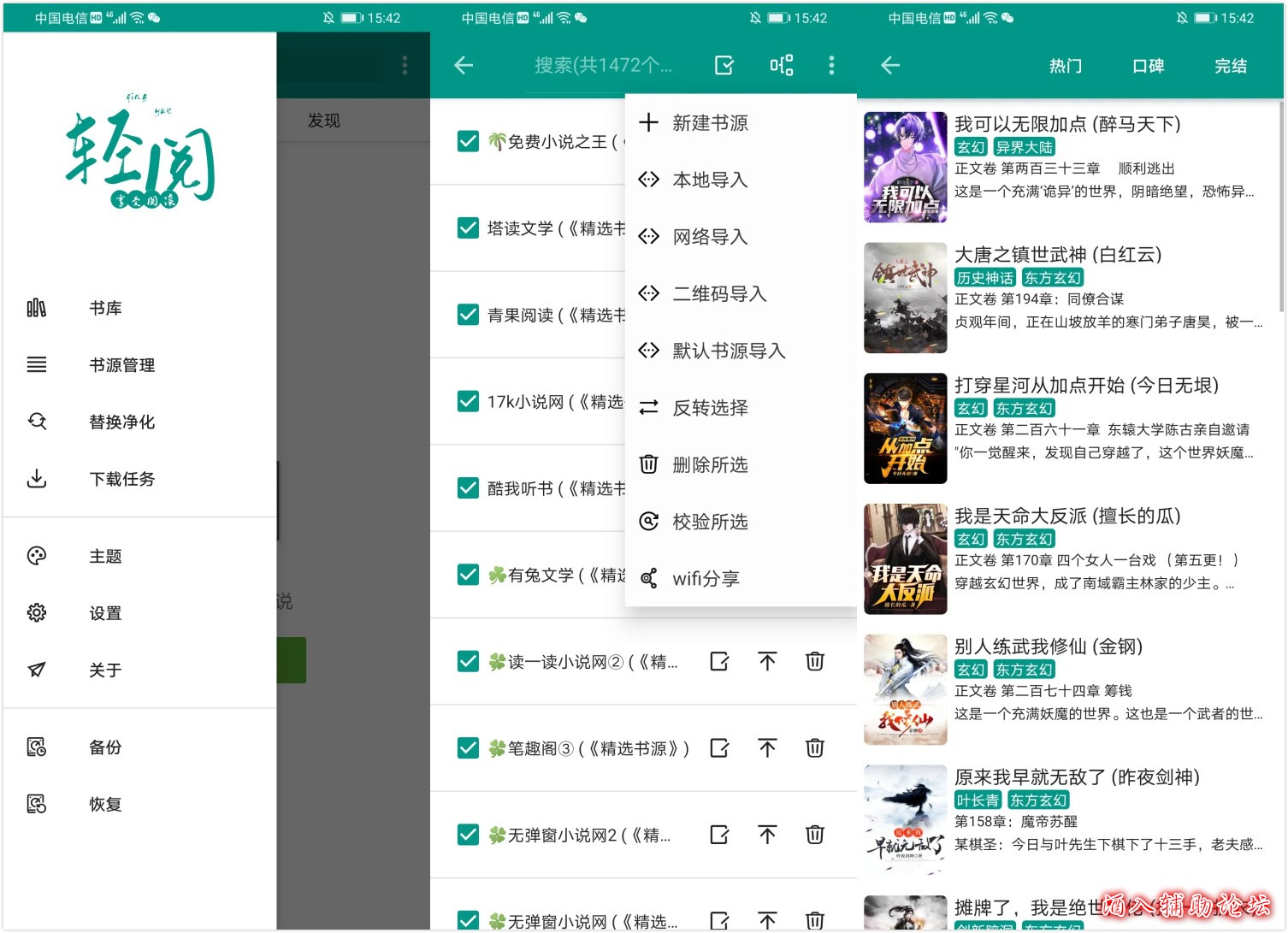Uncheck the 读一读小说网② source
This screenshot has height=933, width=1288.
(468, 661)
